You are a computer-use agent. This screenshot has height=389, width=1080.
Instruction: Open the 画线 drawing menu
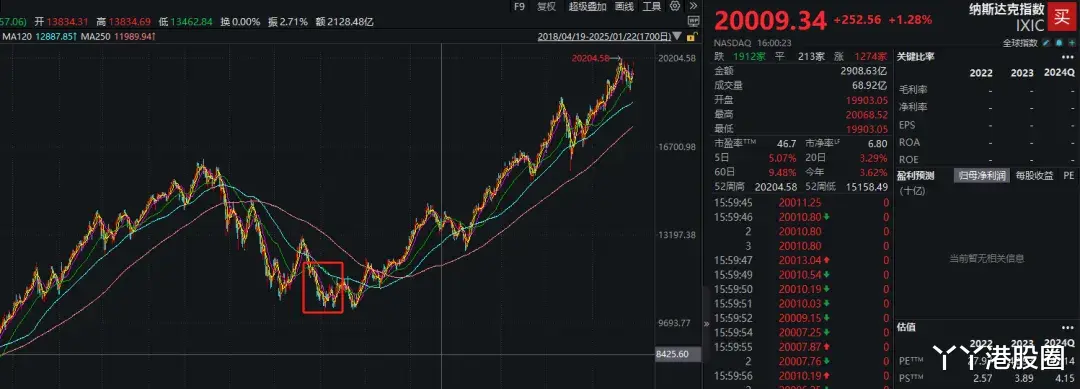point(624,6)
